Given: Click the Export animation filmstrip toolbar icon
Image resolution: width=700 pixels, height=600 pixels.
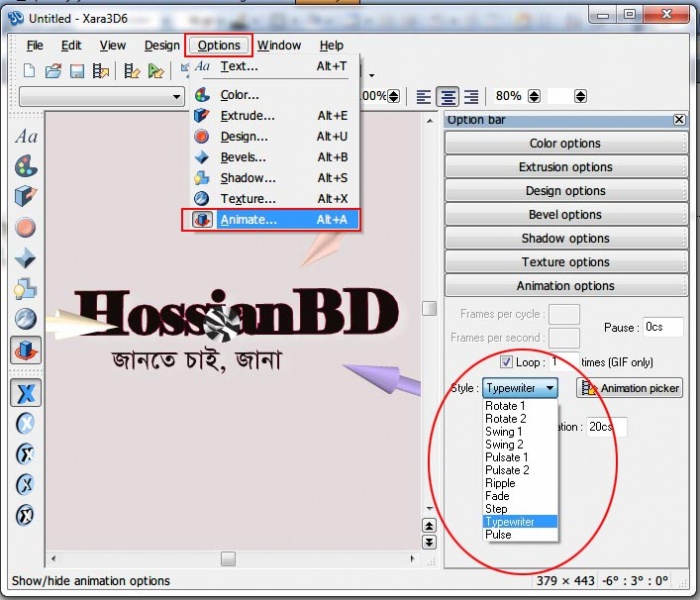Looking at the screenshot, I should click(x=101, y=71).
